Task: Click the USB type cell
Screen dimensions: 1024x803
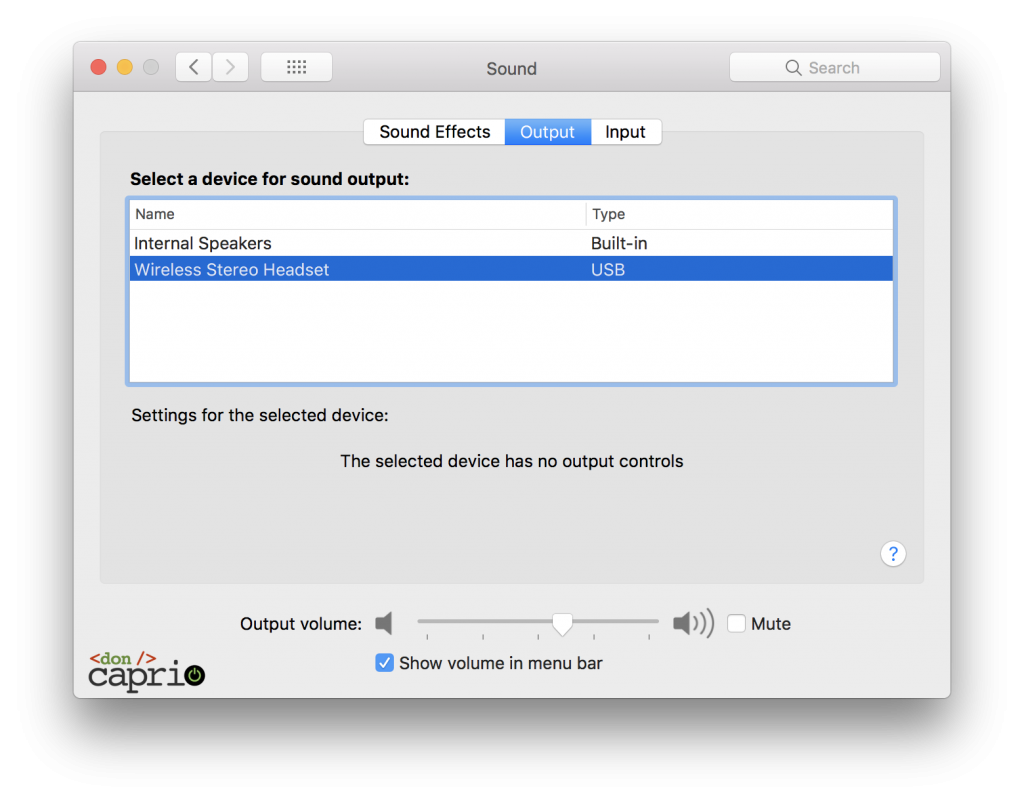Action: pos(608,270)
